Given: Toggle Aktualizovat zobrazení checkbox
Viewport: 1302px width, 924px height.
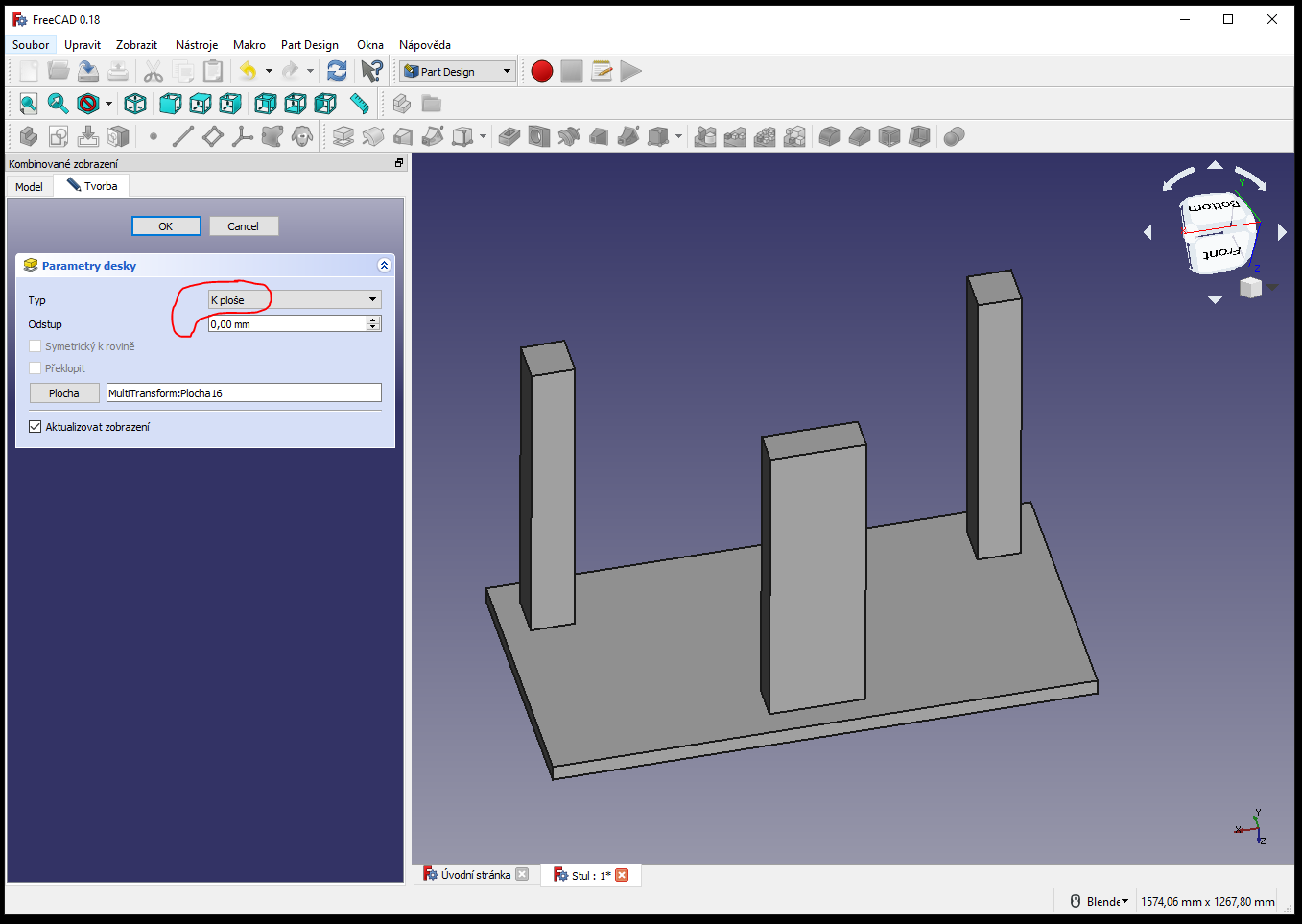Looking at the screenshot, I should (36, 427).
